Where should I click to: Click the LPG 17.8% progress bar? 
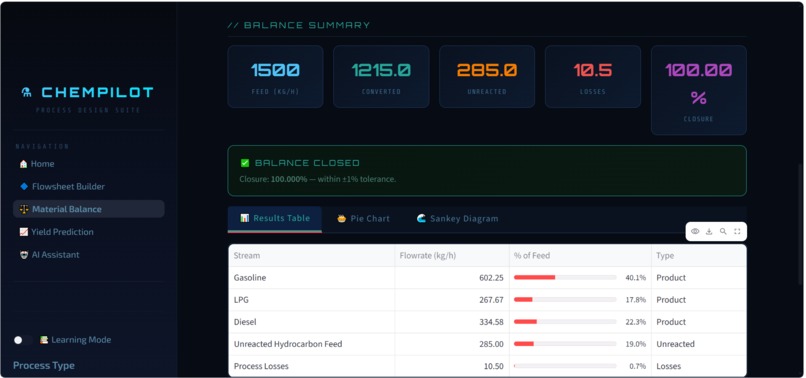coord(565,300)
